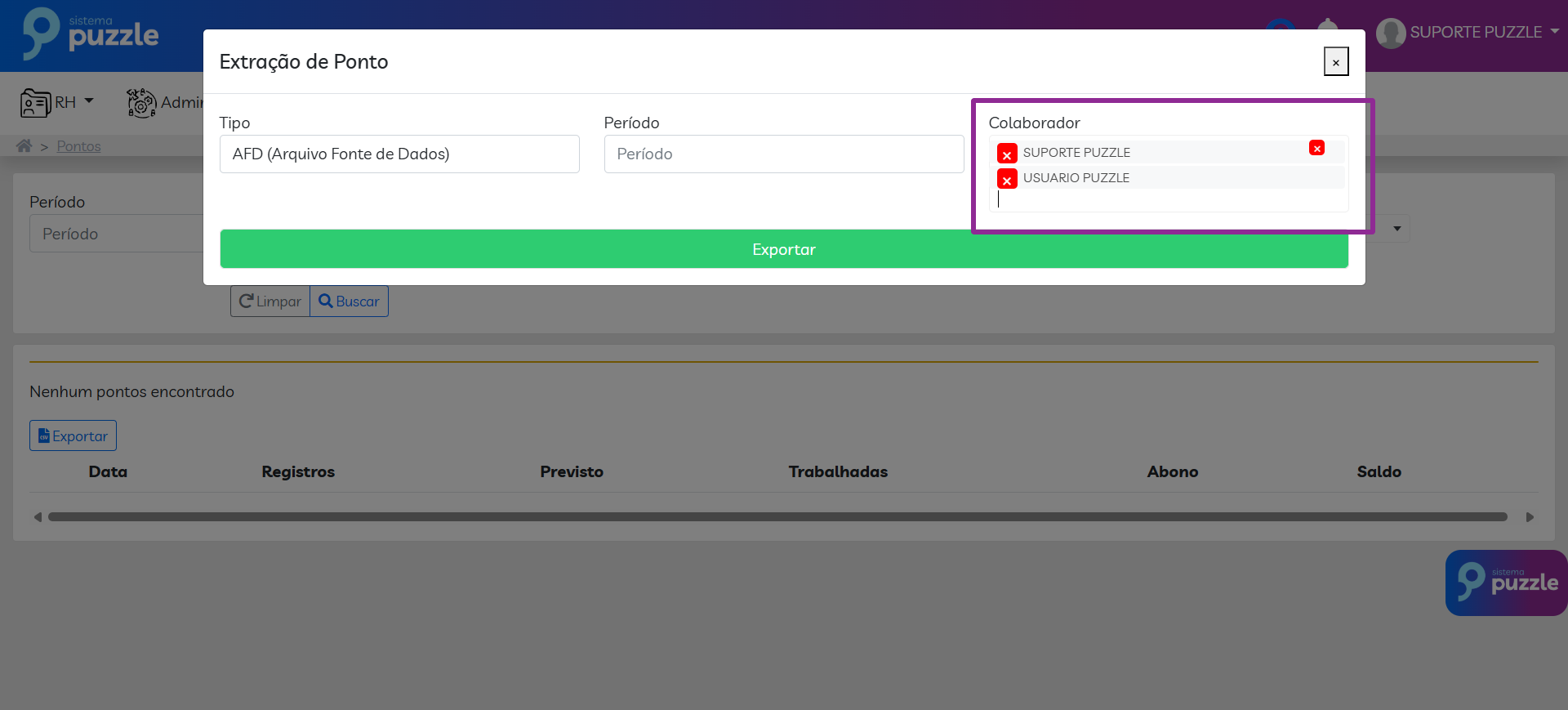The height and width of the screenshot is (710, 1568).
Task: Close the Extração de Ponto dialog
Action: pos(1335,62)
